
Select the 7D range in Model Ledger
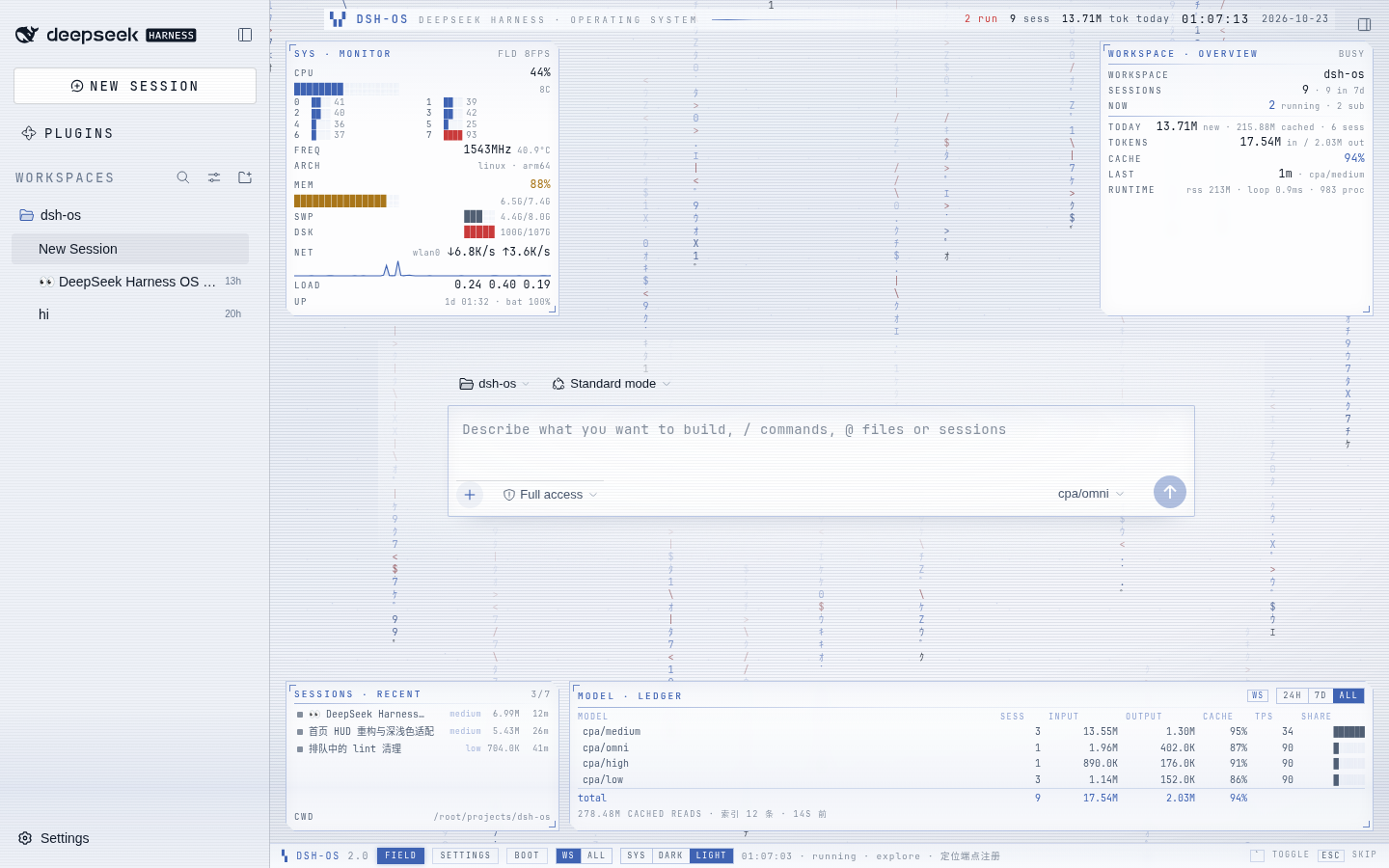click(1321, 695)
